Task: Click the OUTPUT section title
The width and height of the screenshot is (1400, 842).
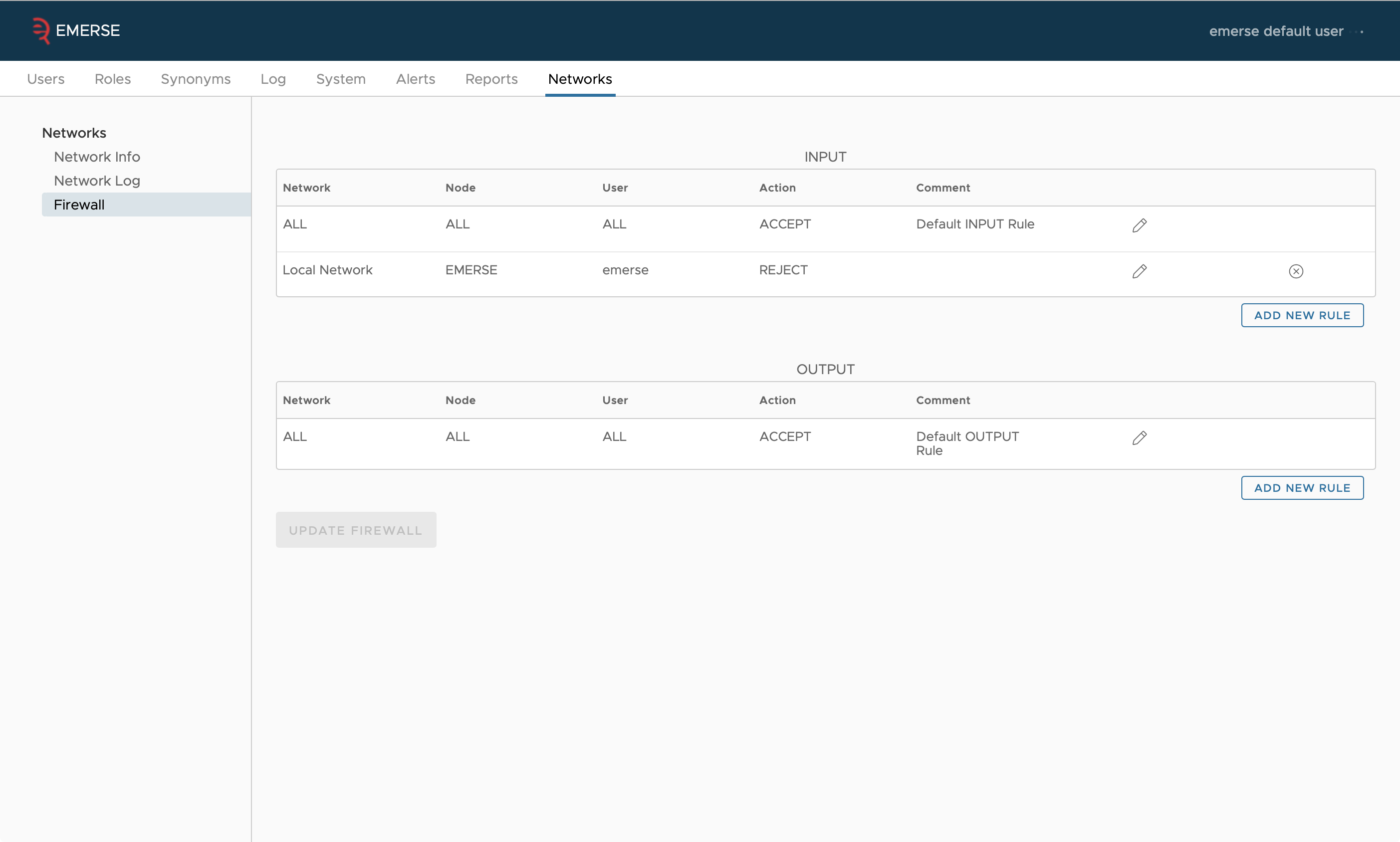Action: point(825,369)
